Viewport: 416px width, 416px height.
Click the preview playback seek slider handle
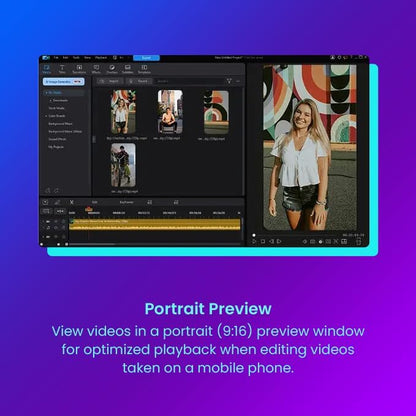click(x=254, y=235)
